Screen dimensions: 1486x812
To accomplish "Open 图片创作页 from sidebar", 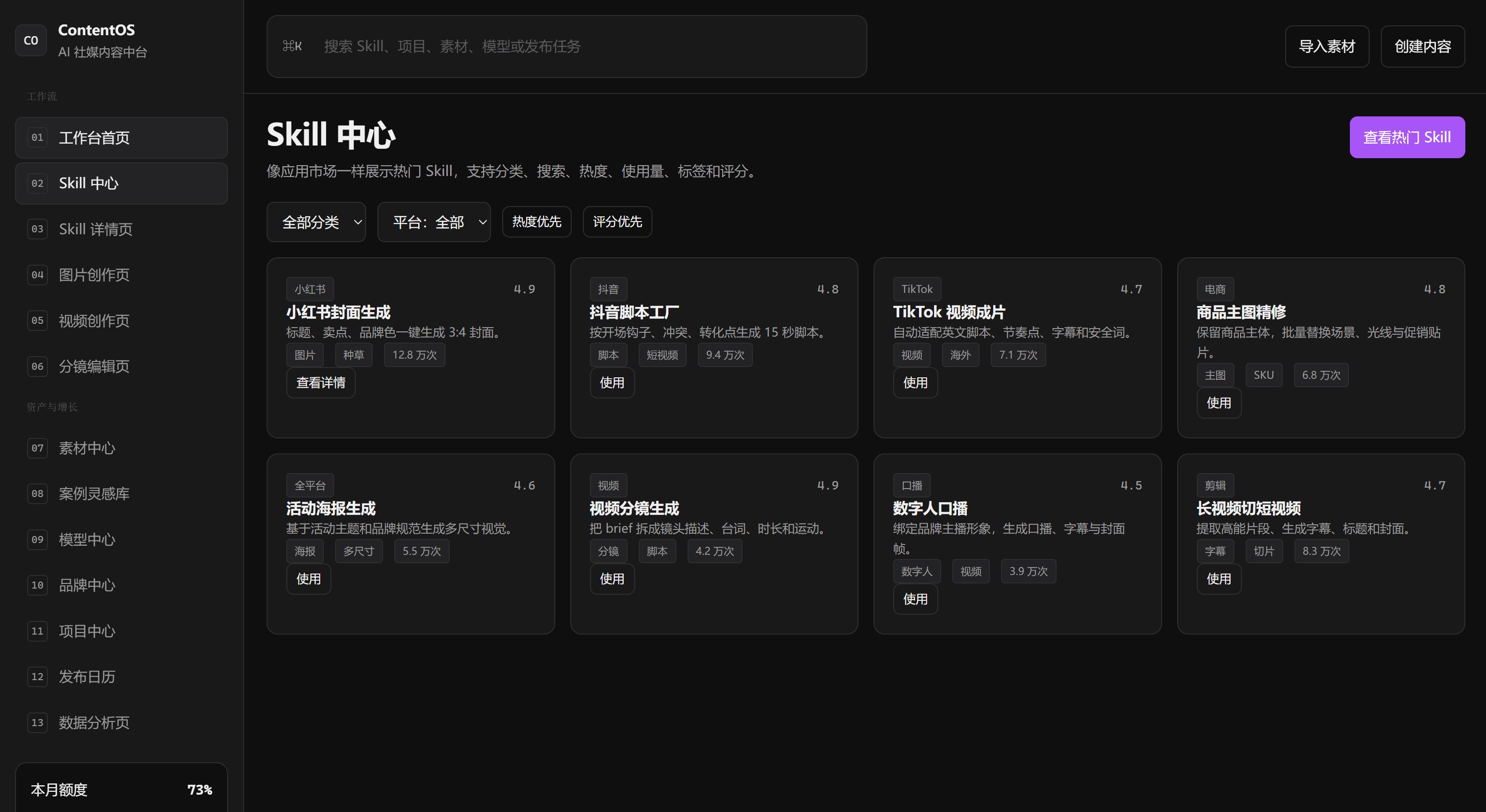I will pyautogui.click(x=121, y=275).
